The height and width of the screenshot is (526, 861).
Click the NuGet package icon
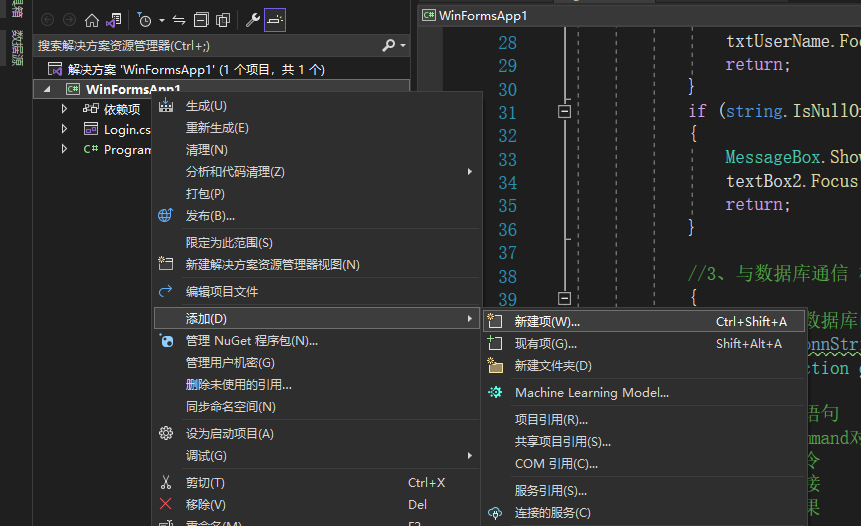coord(166,341)
